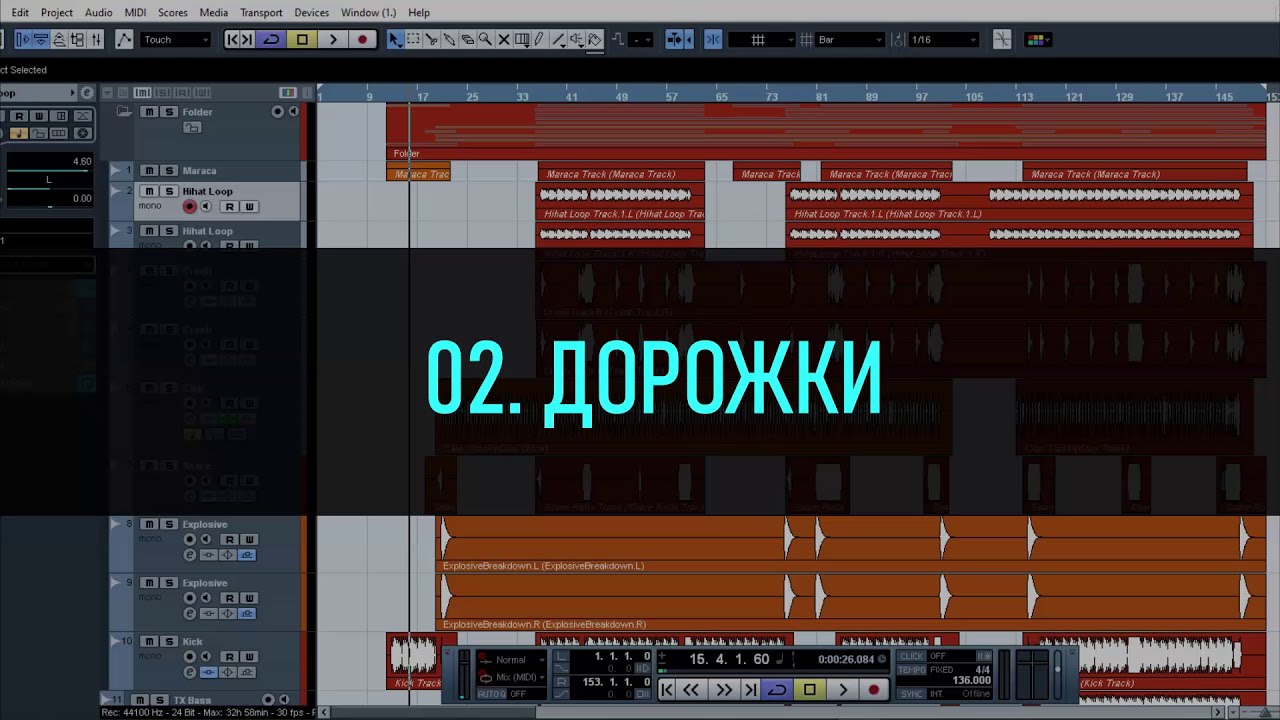Toggle the Info Line button
Viewport: 1280px width, 720px height.
click(41, 40)
